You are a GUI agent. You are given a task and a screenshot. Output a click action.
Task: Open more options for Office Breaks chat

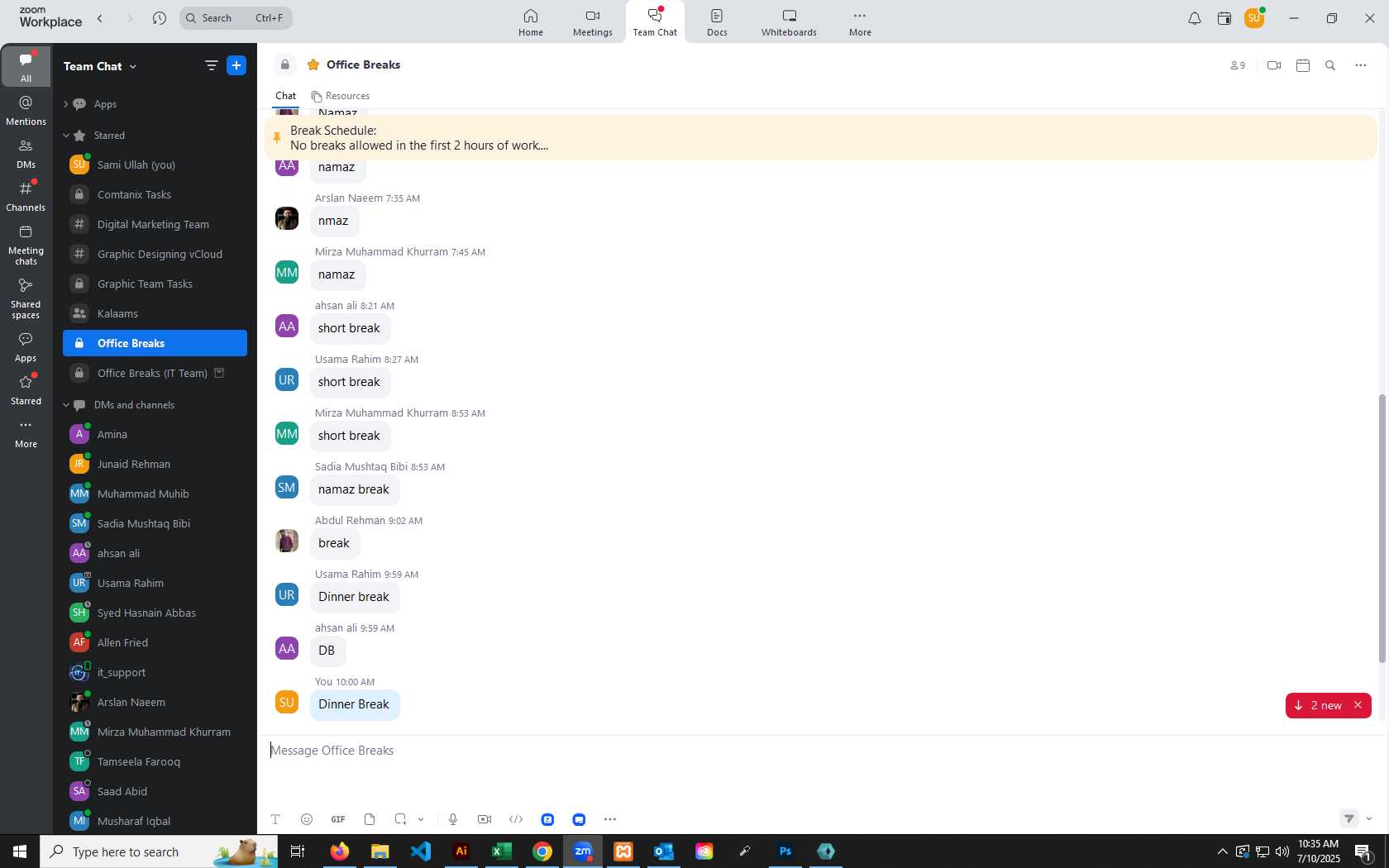pos(1361,65)
